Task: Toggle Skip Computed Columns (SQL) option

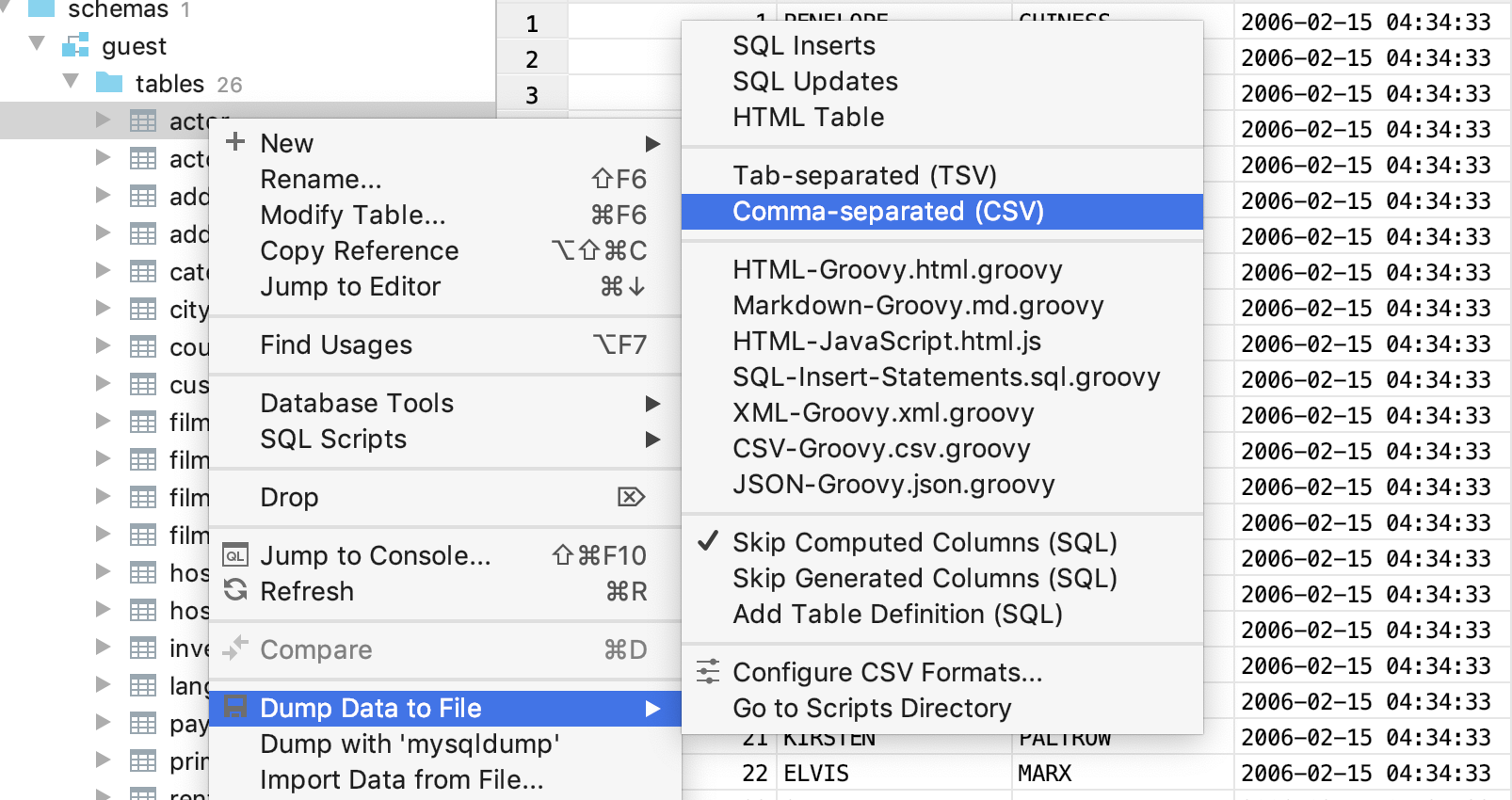Action: point(924,542)
